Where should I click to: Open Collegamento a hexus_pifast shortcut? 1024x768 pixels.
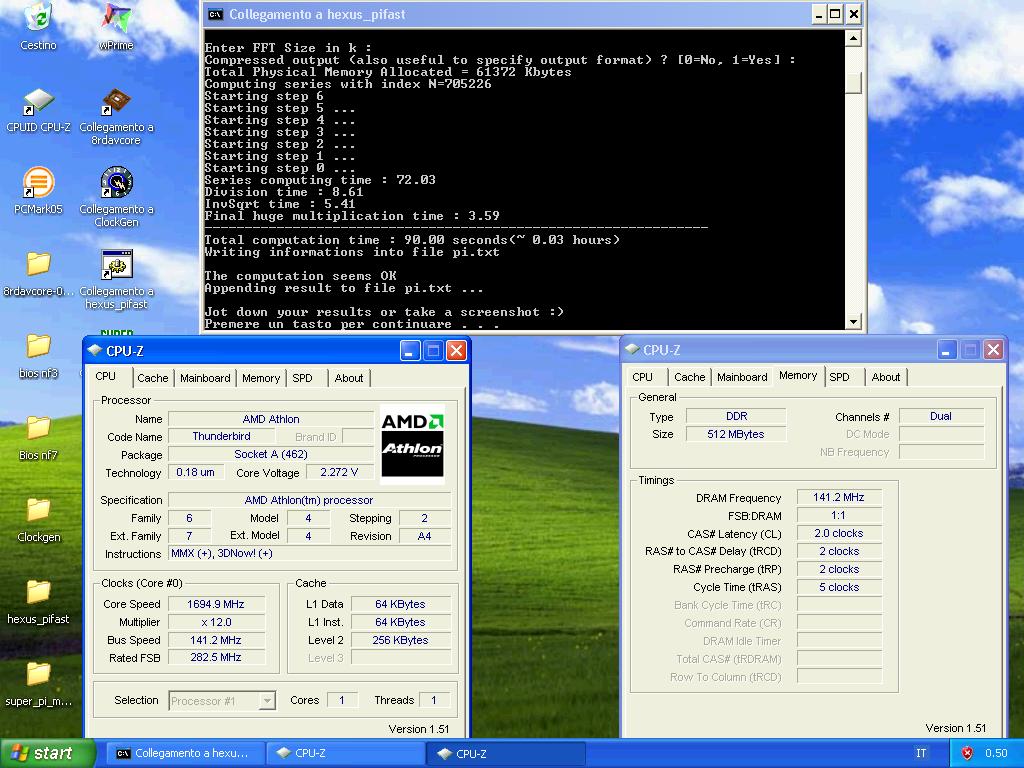[x=116, y=280]
